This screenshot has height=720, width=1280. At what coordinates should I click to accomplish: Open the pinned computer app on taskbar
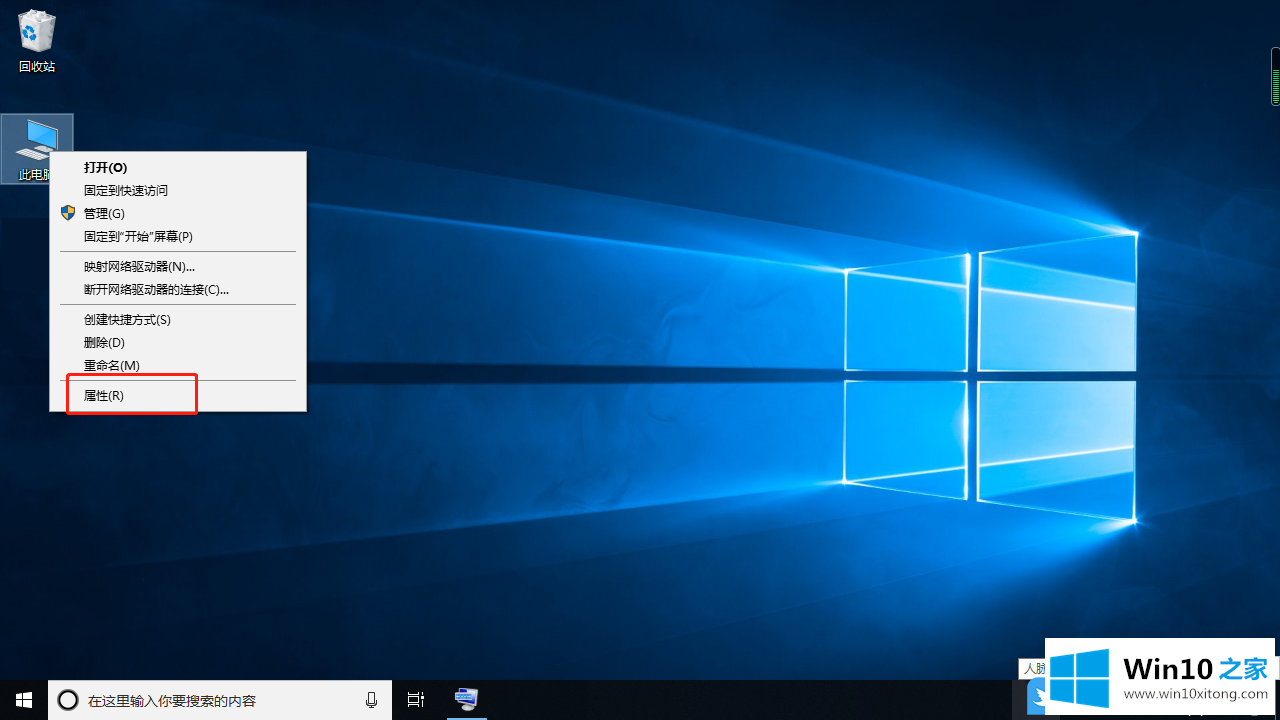(x=466, y=699)
